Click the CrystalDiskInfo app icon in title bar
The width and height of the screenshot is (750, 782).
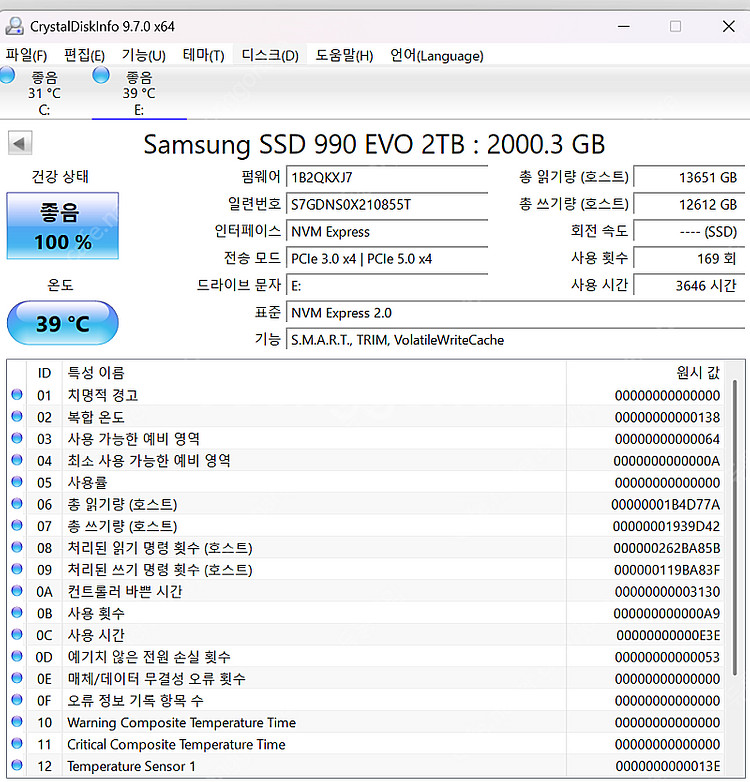[14, 26]
